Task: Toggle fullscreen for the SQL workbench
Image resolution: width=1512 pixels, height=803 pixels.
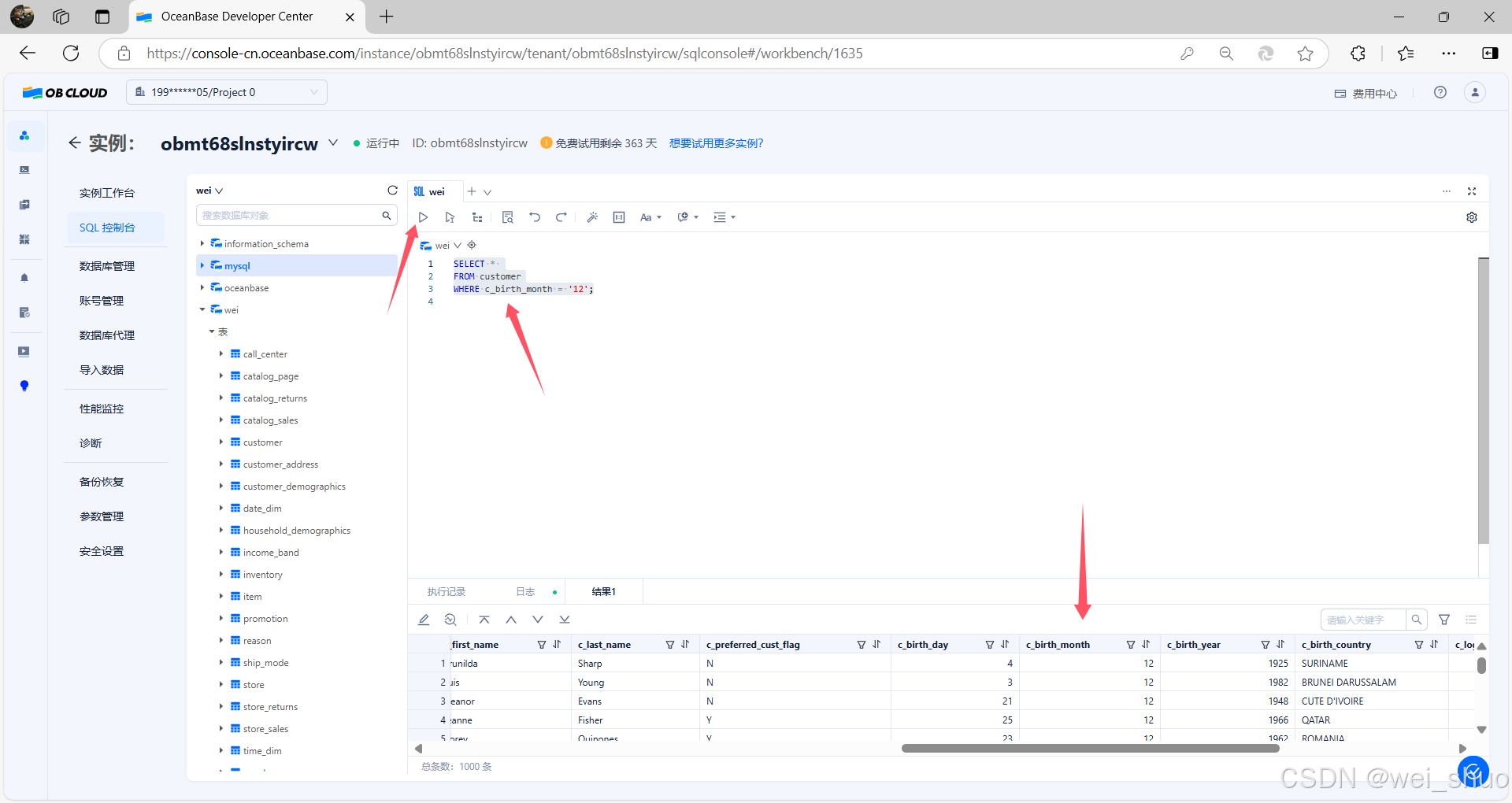Action: pyautogui.click(x=1472, y=191)
